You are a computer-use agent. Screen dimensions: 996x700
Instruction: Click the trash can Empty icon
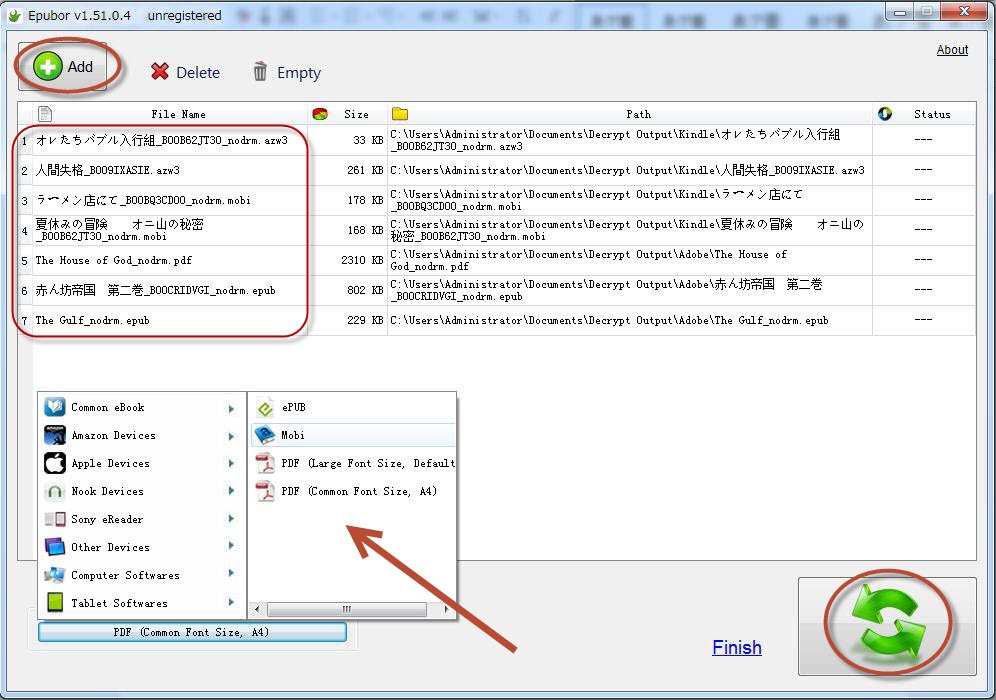coord(260,71)
